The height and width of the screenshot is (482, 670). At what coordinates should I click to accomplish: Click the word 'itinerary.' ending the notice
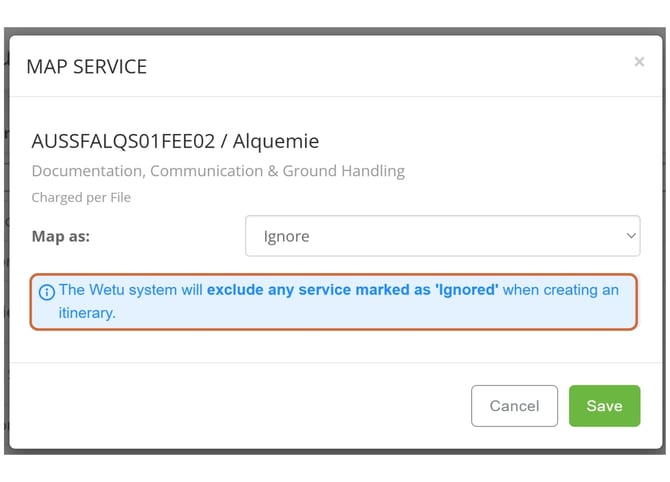pos(87,313)
